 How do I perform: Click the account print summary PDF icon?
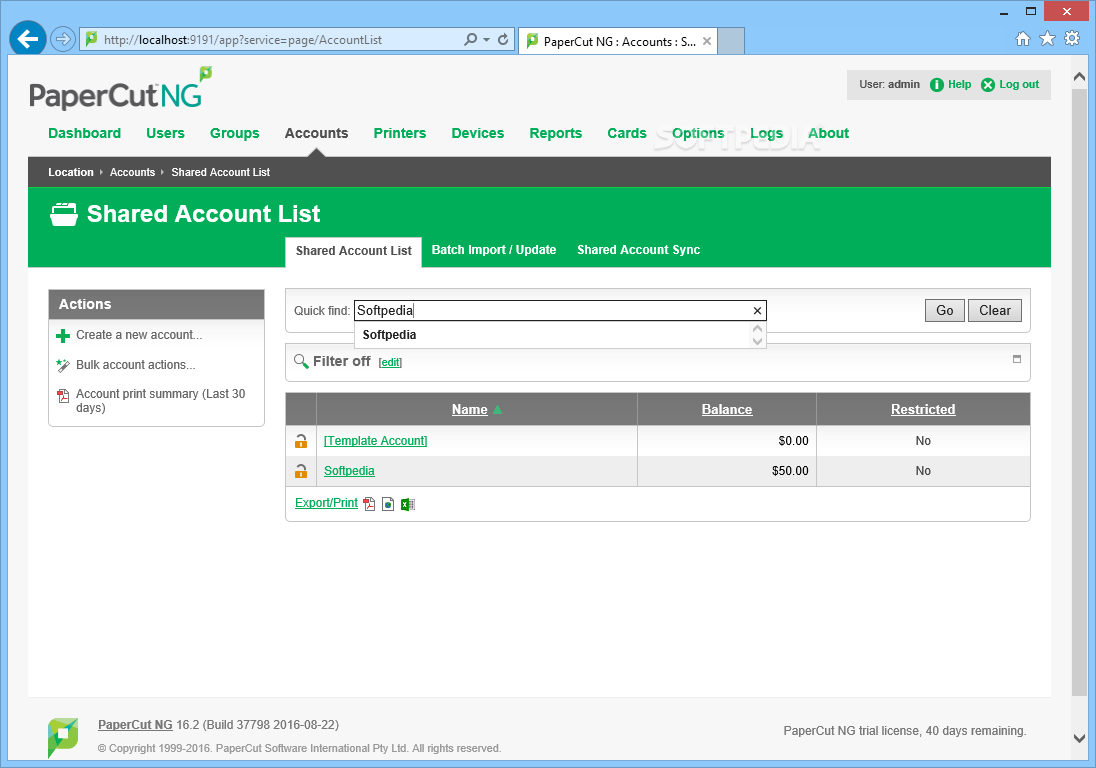coord(63,396)
